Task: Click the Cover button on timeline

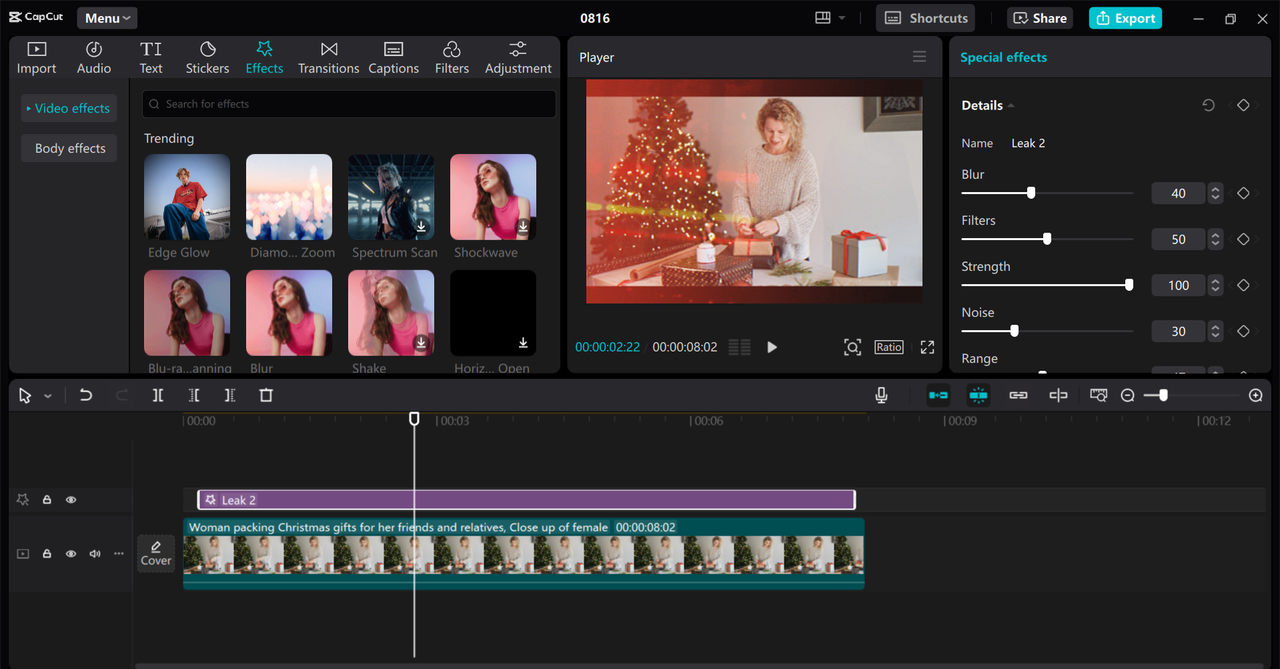Action: 156,553
